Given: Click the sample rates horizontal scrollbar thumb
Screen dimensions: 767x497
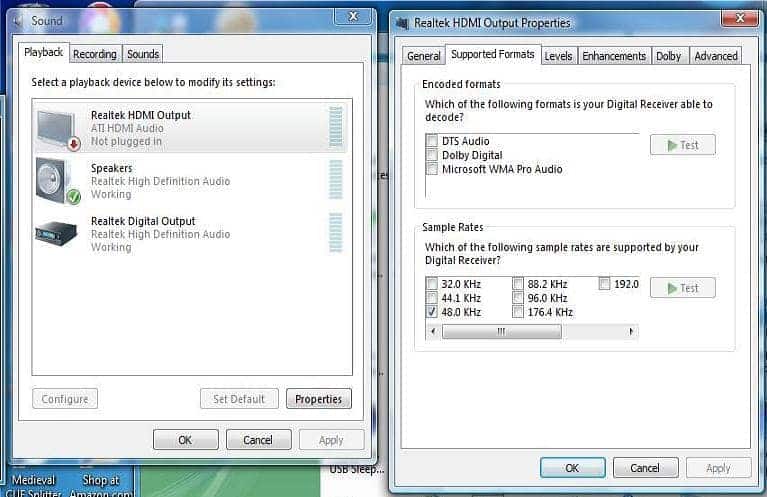Looking at the screenshot, I should [501, 332].
